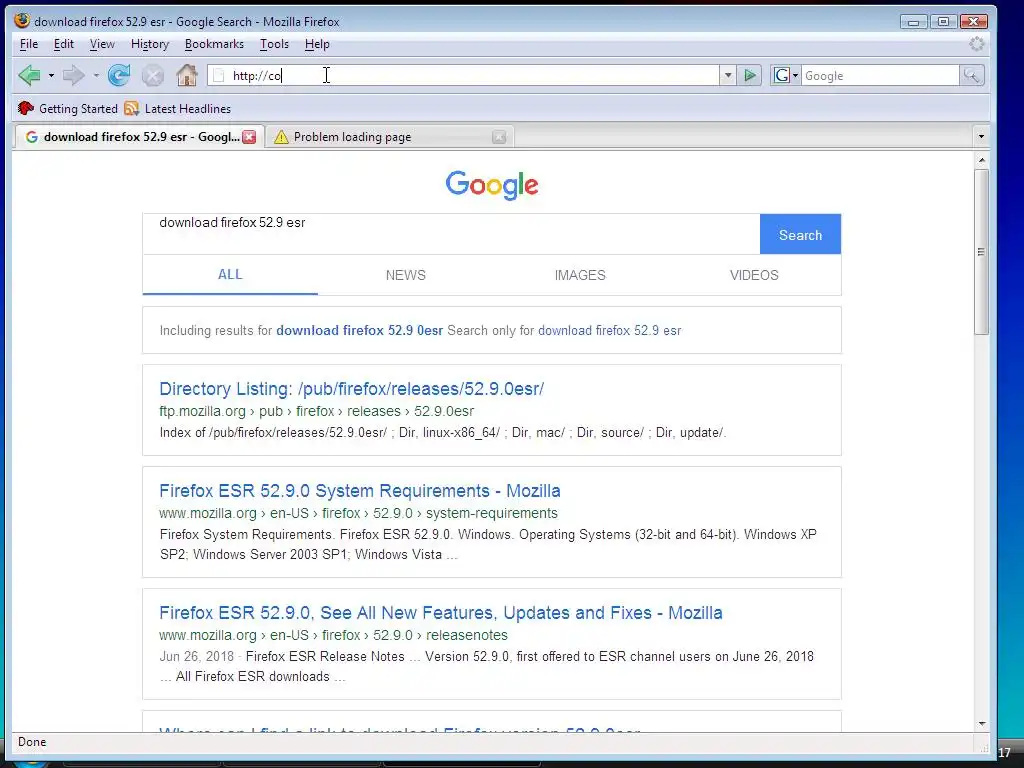Open the search engine selector dropdown
The height and width of the screenshot is (768, 1024).
786,76
